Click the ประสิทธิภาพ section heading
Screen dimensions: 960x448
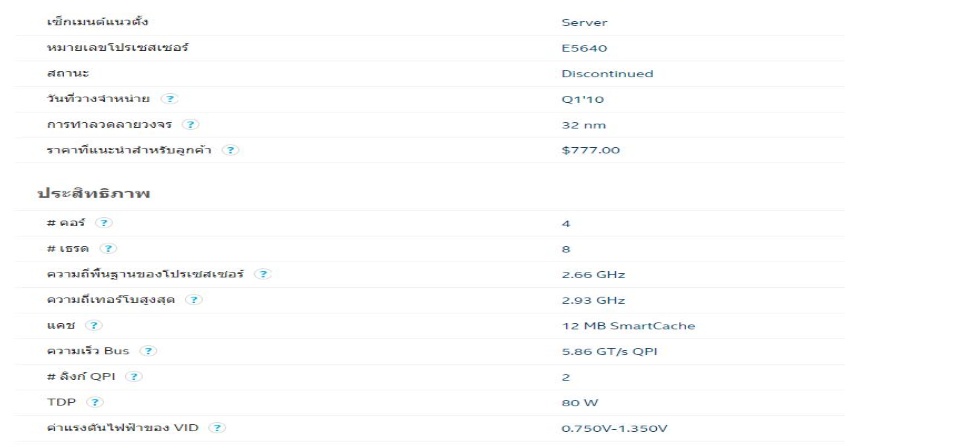coord(93,194)
